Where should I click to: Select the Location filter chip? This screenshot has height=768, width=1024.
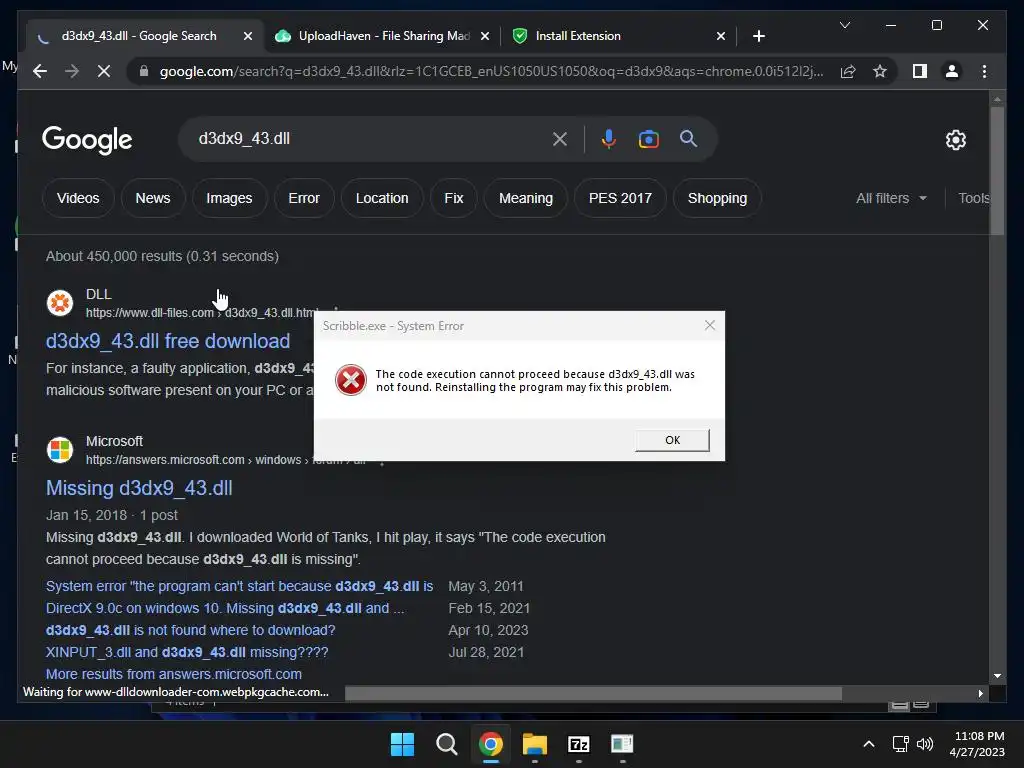tap(382, 198)
